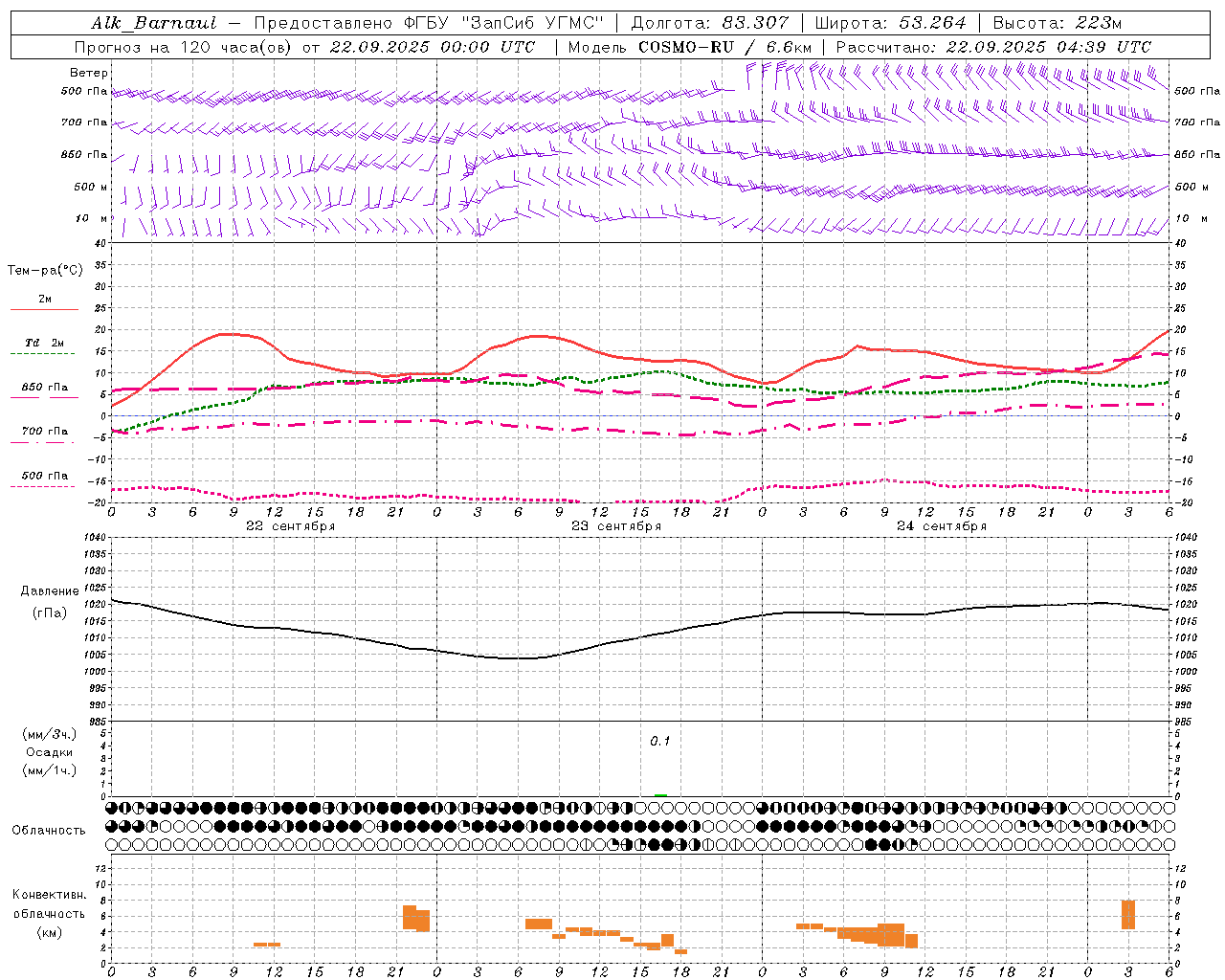Click the 'Ветер' wind panel label
This screenshot has height=980, width=1225.
point(89,73)
